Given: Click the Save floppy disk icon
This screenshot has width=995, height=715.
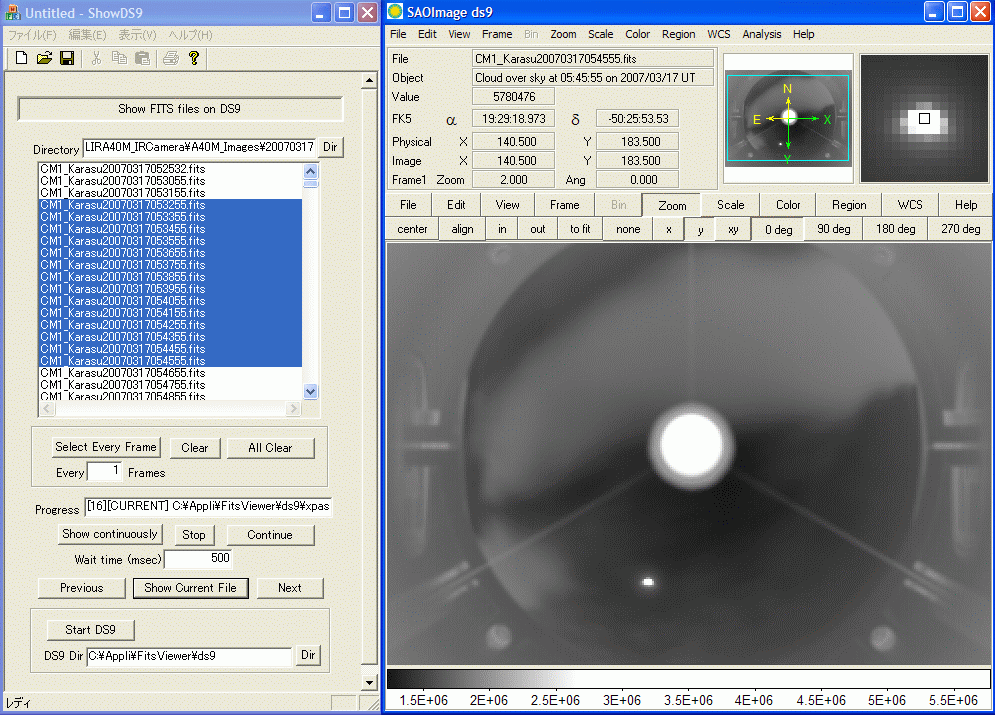Looking at the screenshot, I should [67, 58].
